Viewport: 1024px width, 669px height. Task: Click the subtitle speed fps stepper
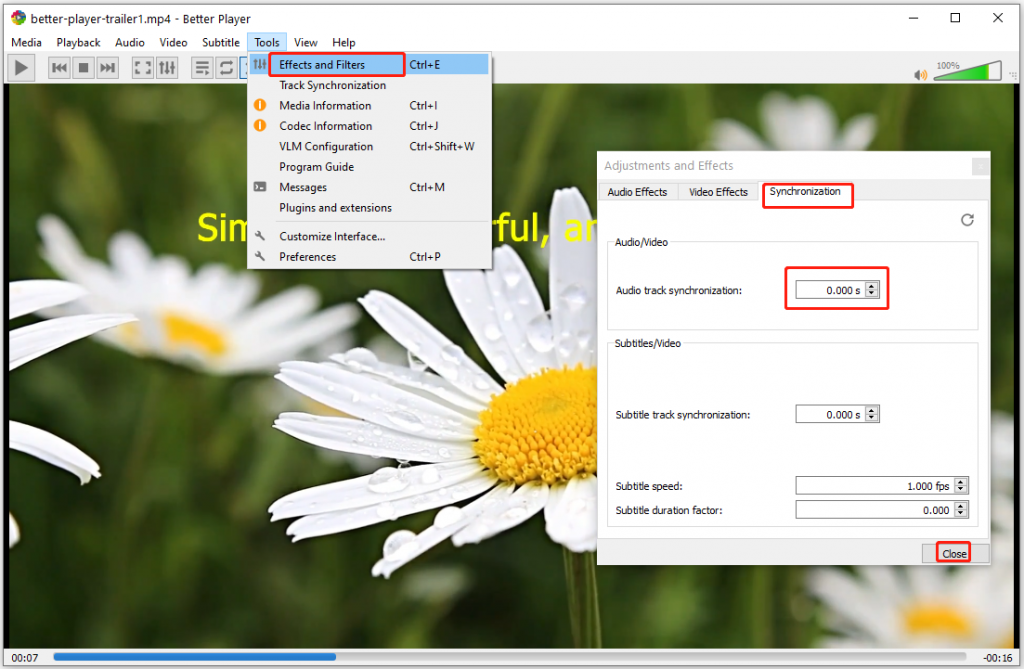961,486
